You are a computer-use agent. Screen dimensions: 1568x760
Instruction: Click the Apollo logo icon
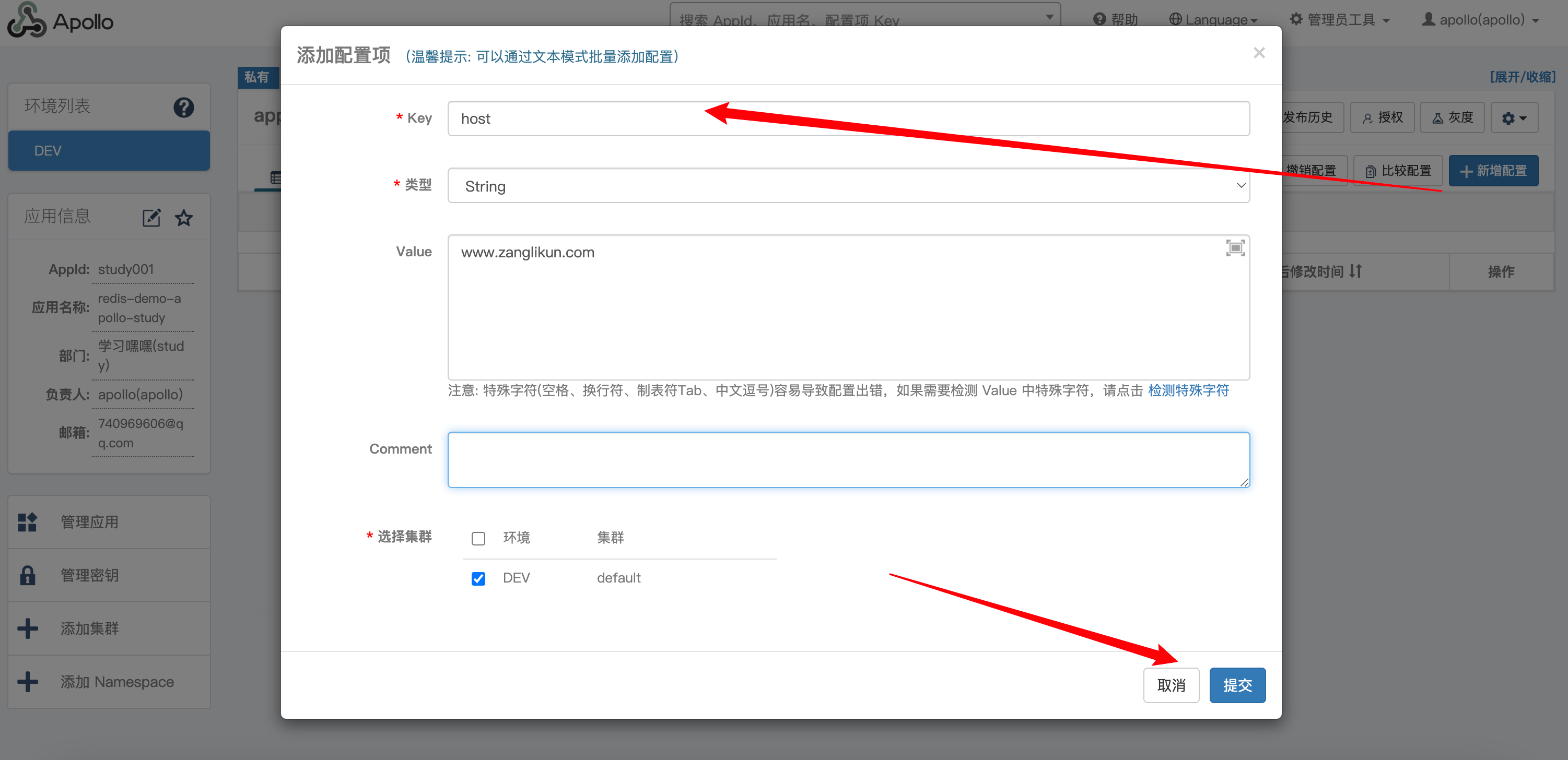[27, 20]
